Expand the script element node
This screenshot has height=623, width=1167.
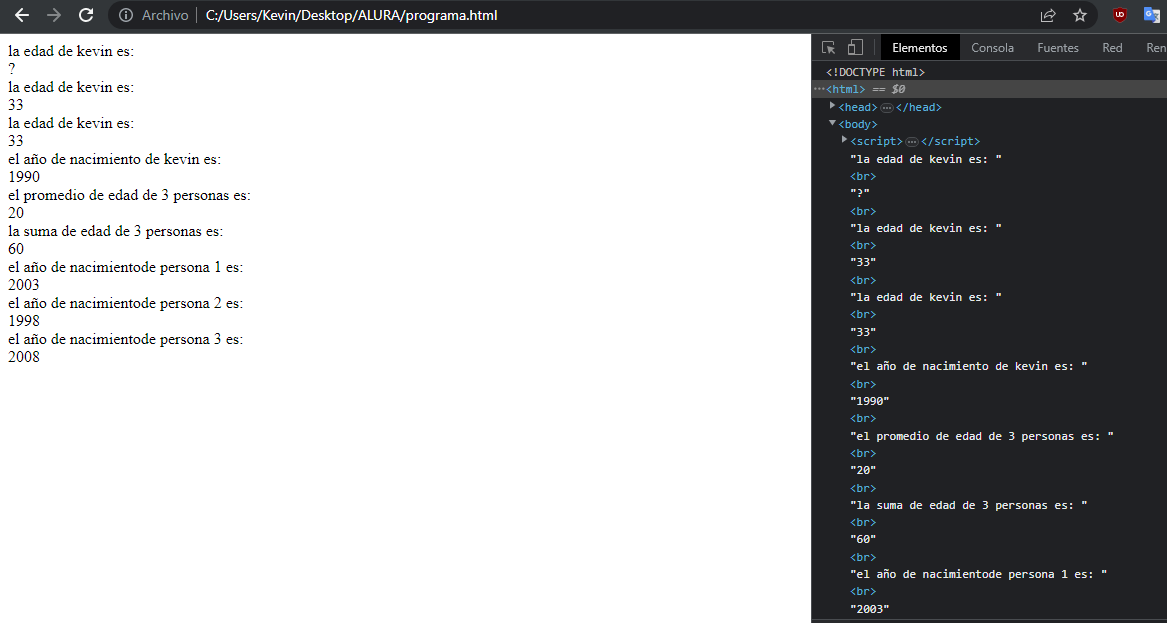pyautogui.click(x=845, y=140)
